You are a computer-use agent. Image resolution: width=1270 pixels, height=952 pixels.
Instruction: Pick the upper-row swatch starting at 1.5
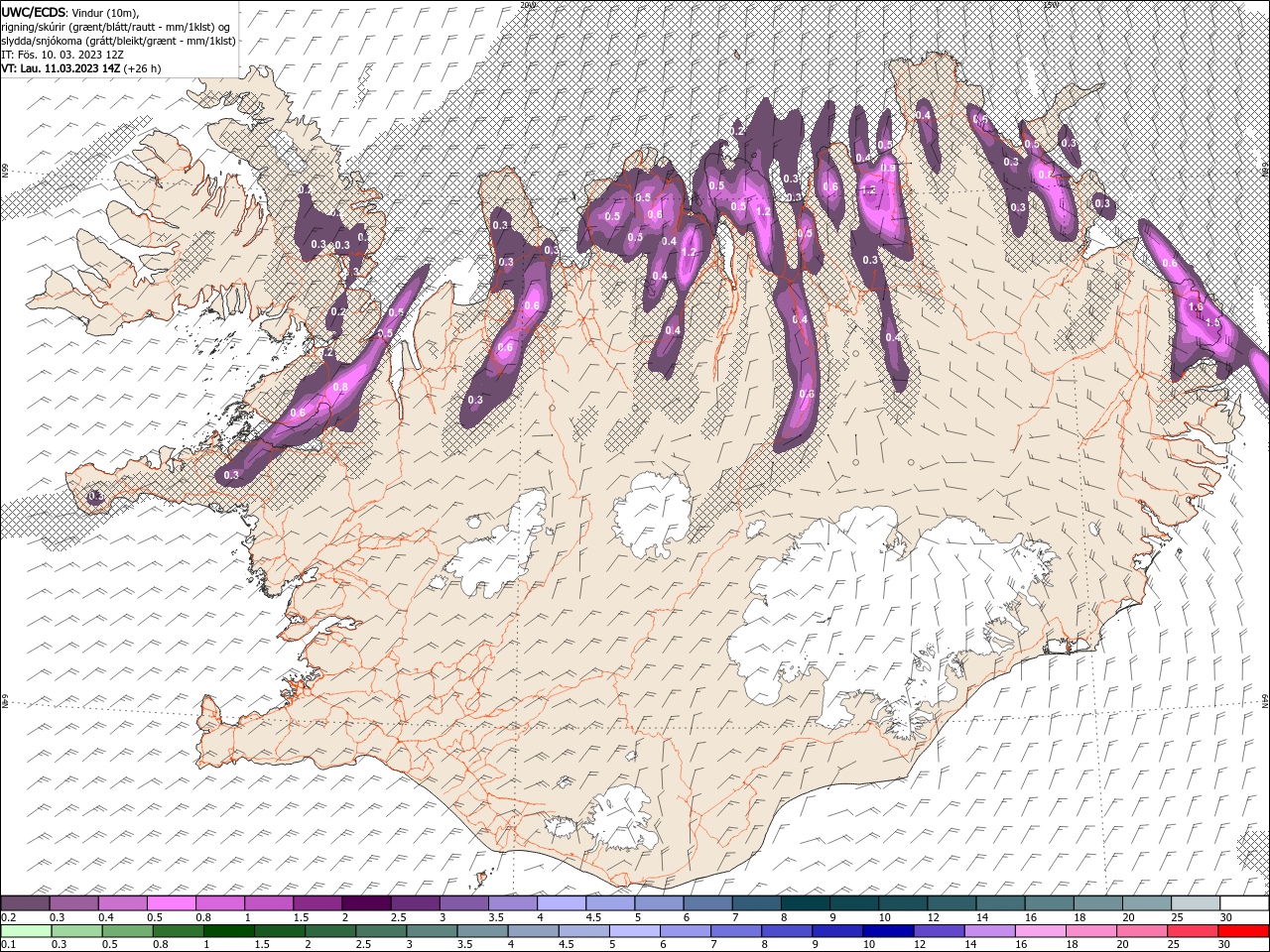317,903
